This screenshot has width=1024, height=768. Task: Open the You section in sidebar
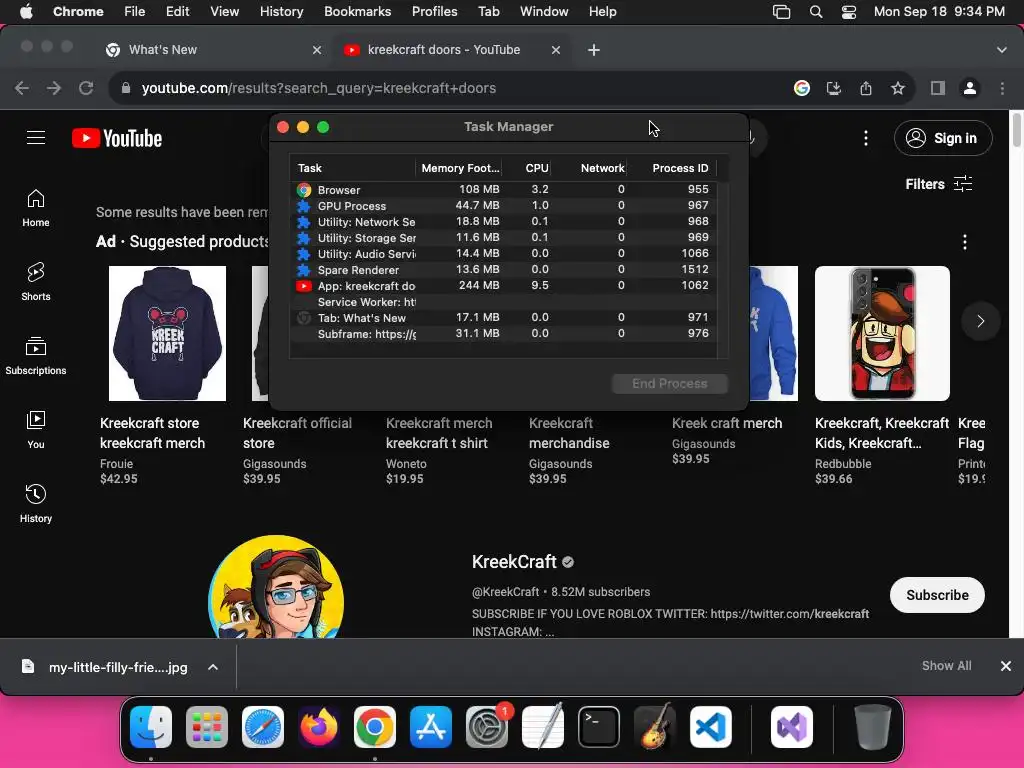(36, 430)
